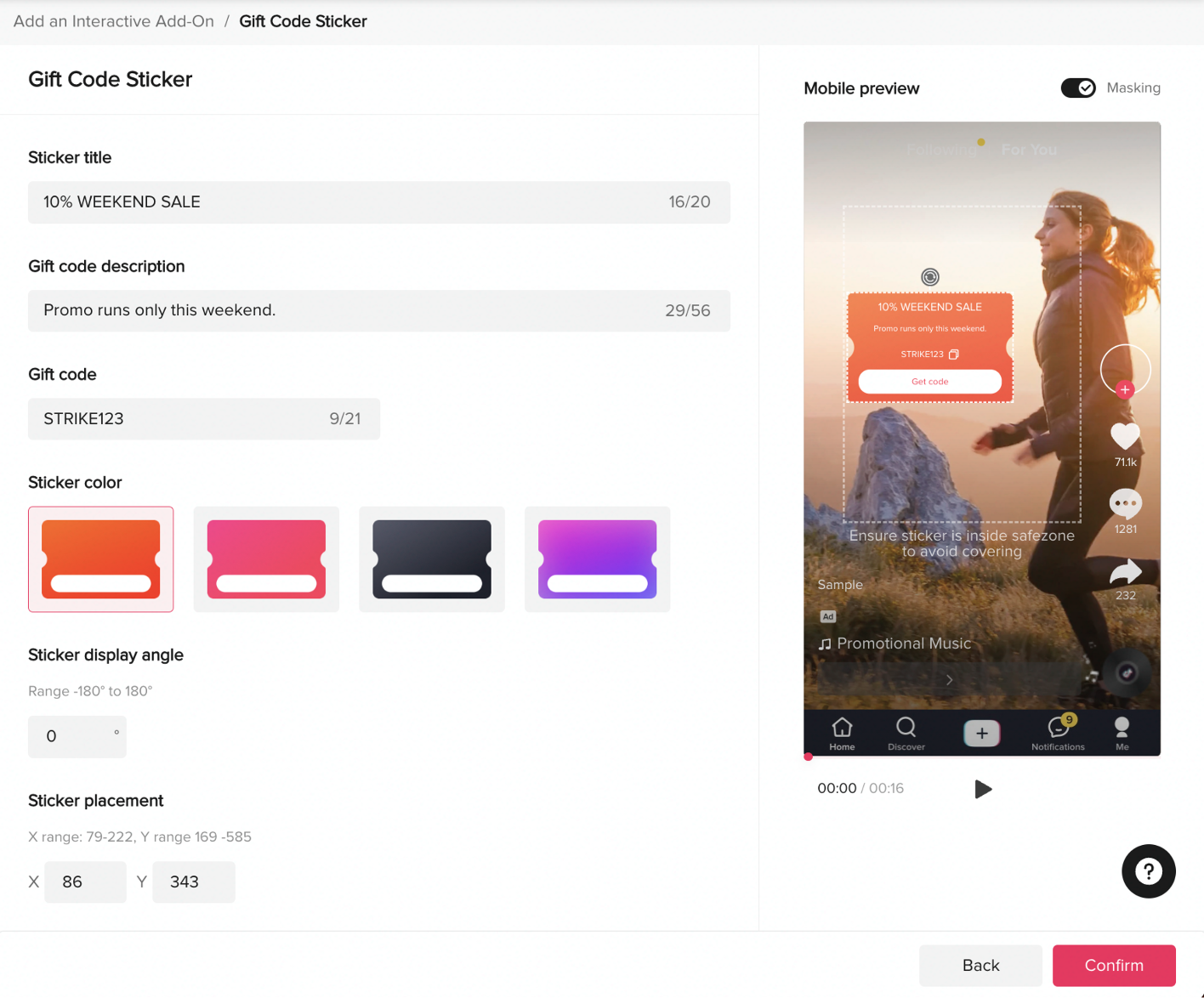Click the Notifications icon showing 9 alerts
The height and width of the screenshot is (998, 1204).
pyautogui.click(x=1058, y=729)
